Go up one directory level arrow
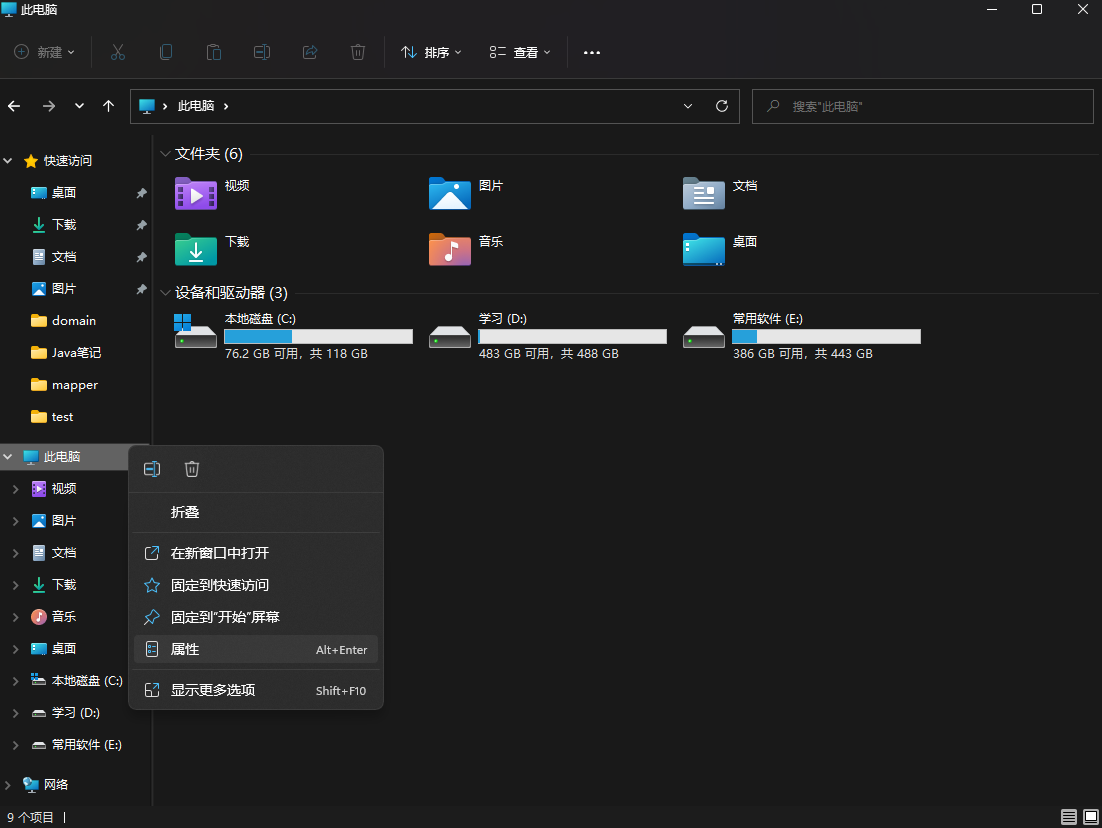 109,106
